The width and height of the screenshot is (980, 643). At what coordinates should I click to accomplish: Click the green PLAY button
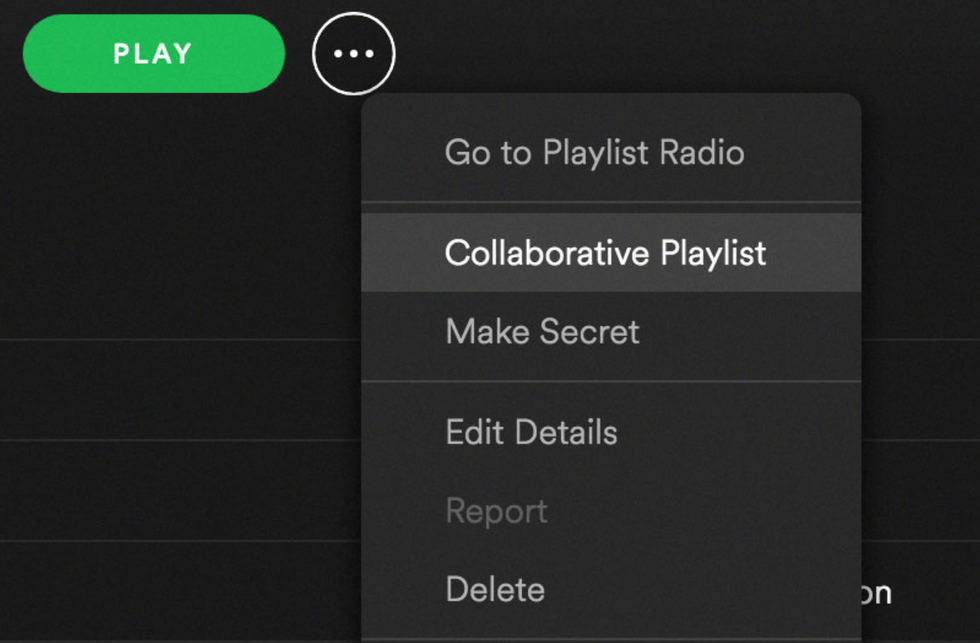point(153,53)
